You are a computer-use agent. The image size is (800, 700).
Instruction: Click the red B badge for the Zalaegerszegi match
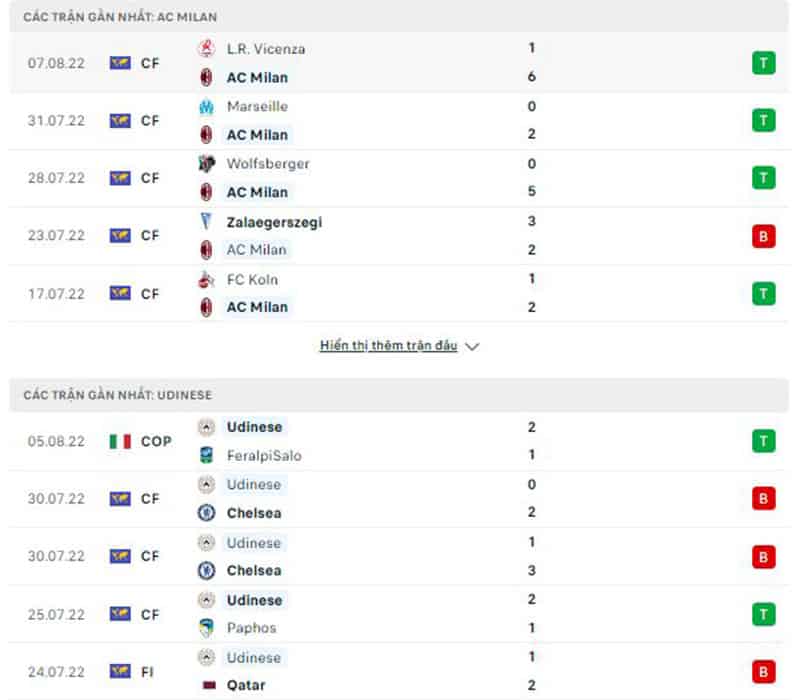764,236
